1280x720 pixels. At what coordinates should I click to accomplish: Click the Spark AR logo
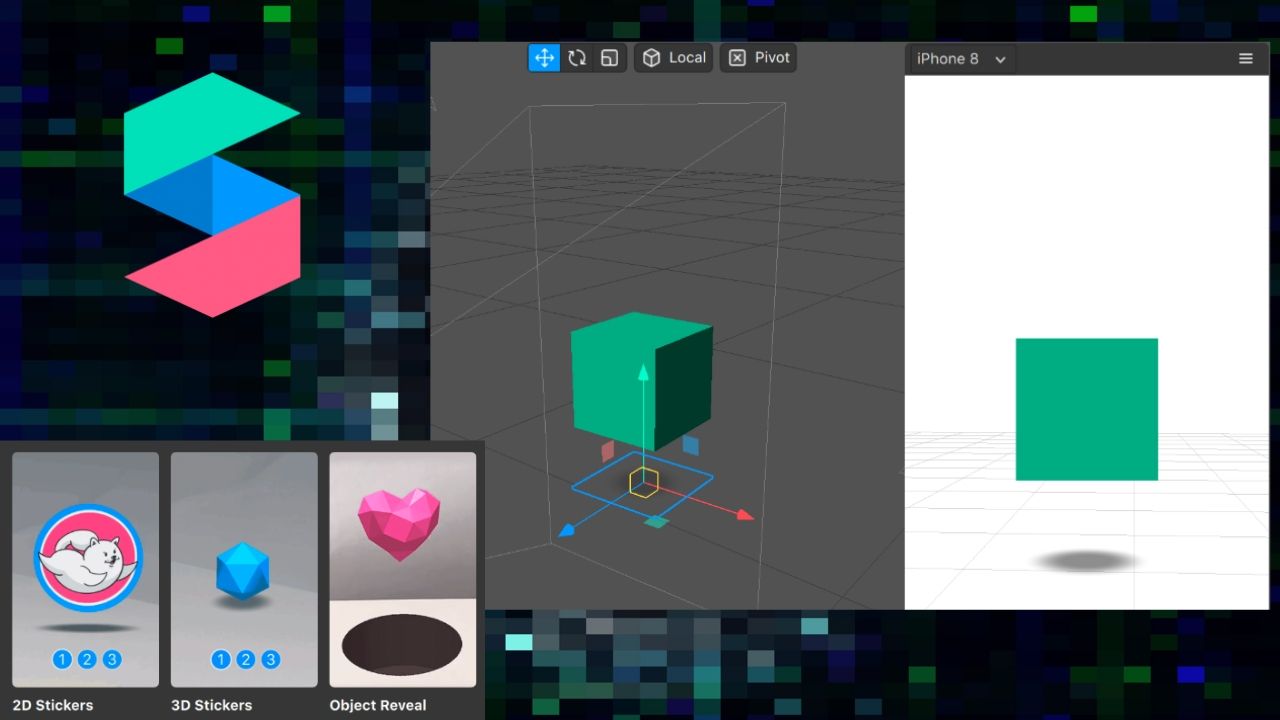tap(212, 195)
